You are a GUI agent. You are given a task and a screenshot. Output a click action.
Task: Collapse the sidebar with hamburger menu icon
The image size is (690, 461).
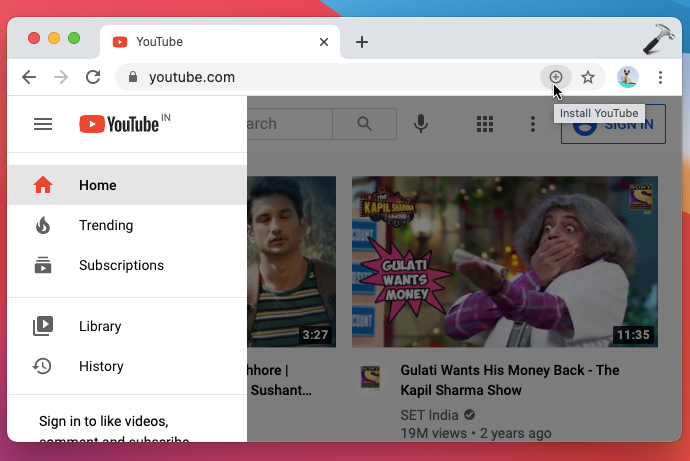point(43,124)
